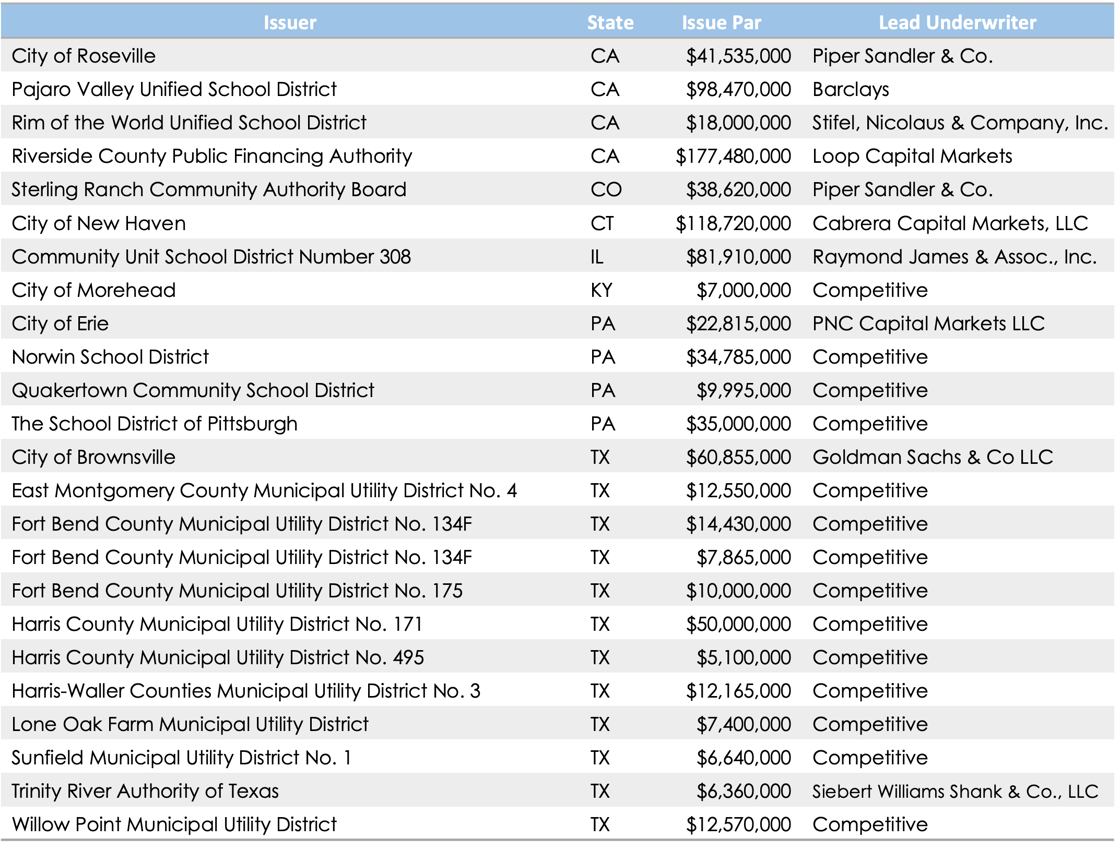Click the City of Erie issuer
This screenshot has height=851, width=1120.
tap(60, 324)
